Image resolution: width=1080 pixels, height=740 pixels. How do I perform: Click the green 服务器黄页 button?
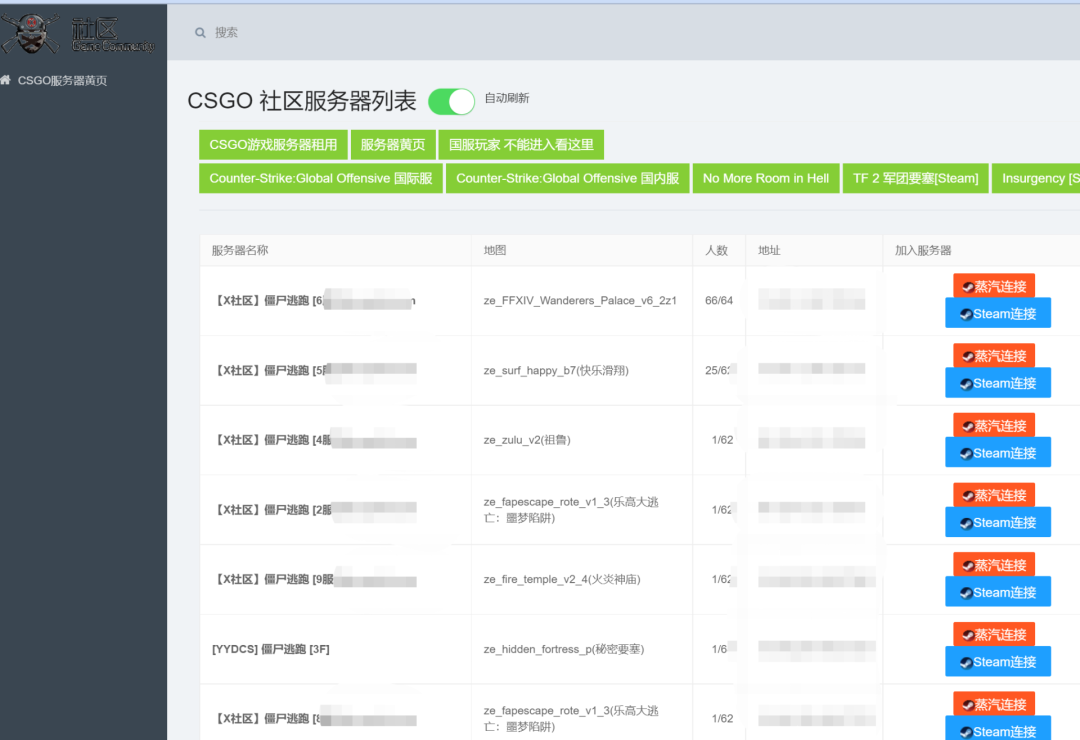click(393, 145)
